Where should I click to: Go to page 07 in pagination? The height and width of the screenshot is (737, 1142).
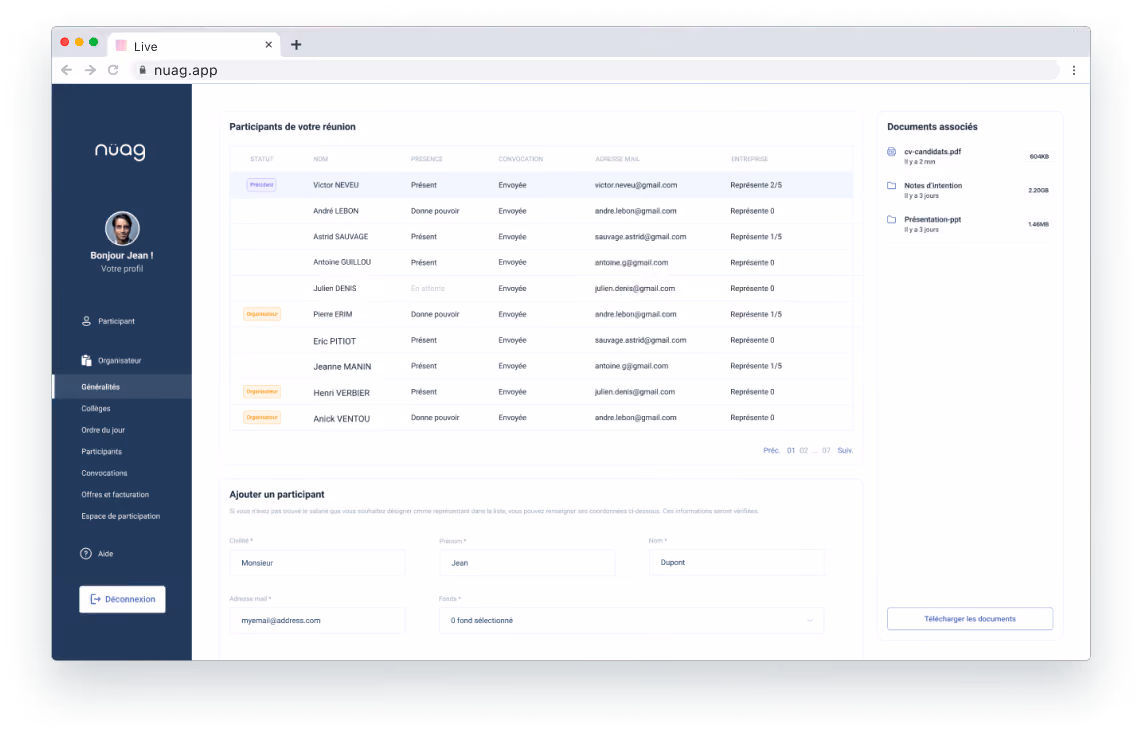tap(826, 451)
